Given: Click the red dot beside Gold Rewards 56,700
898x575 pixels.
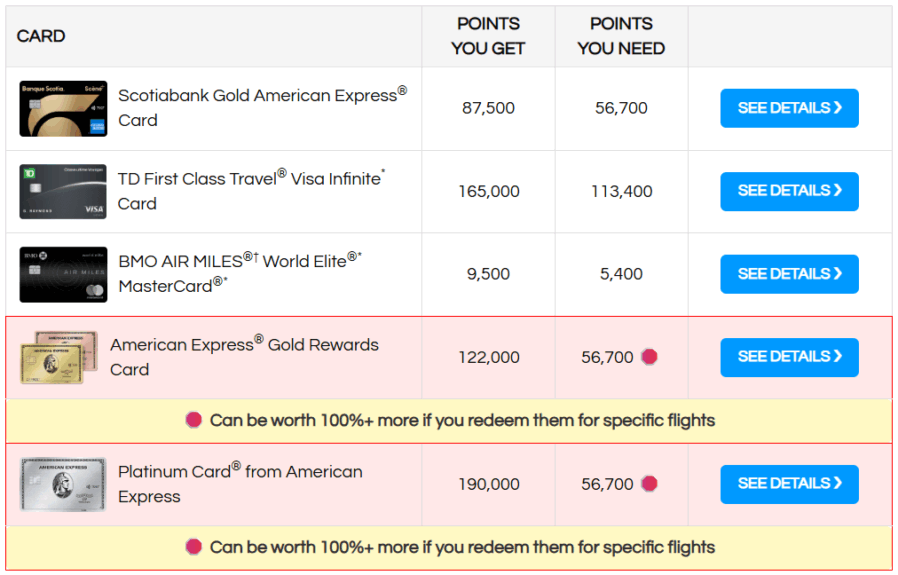Looking at the screenshot, I should (x=649, y=357).
